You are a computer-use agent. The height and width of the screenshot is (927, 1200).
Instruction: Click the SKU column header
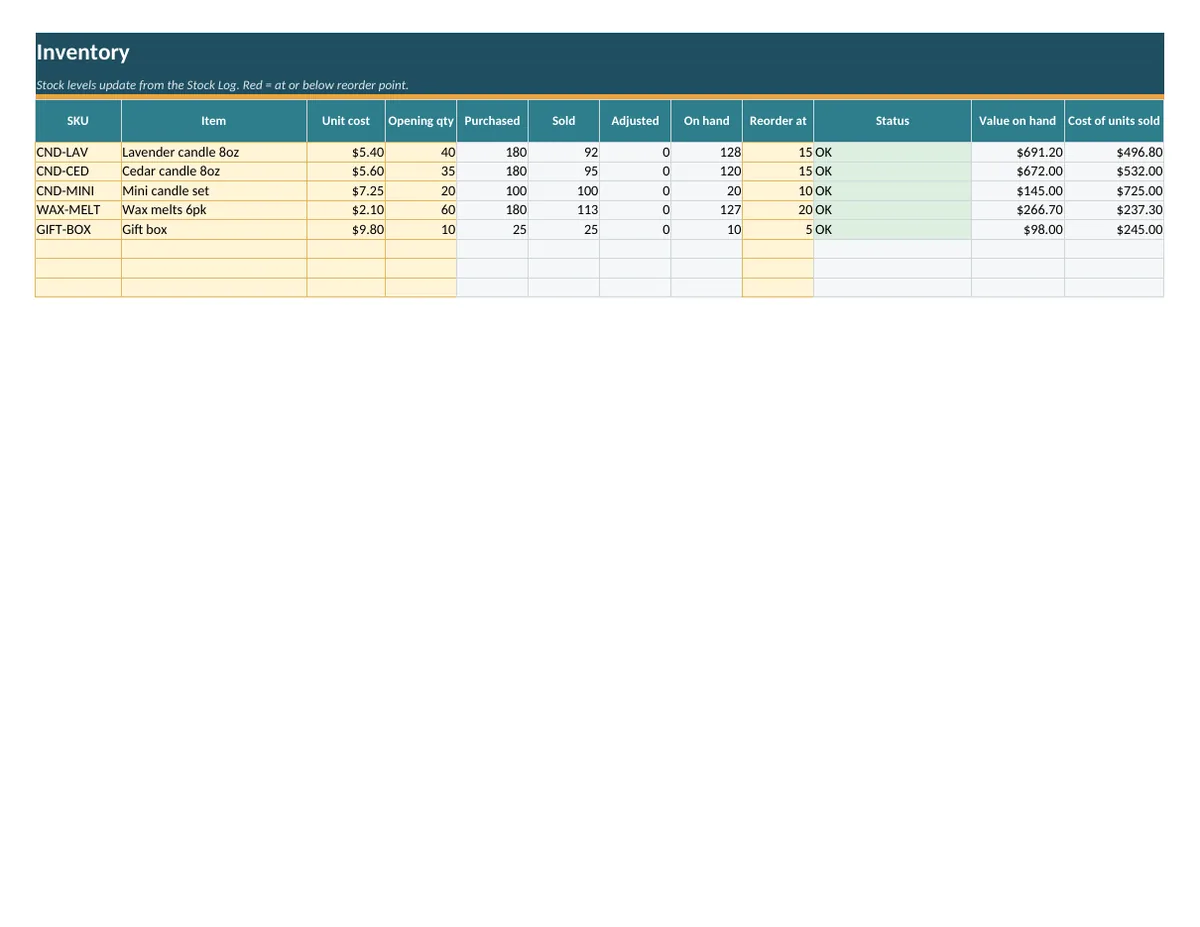(78, 121)
